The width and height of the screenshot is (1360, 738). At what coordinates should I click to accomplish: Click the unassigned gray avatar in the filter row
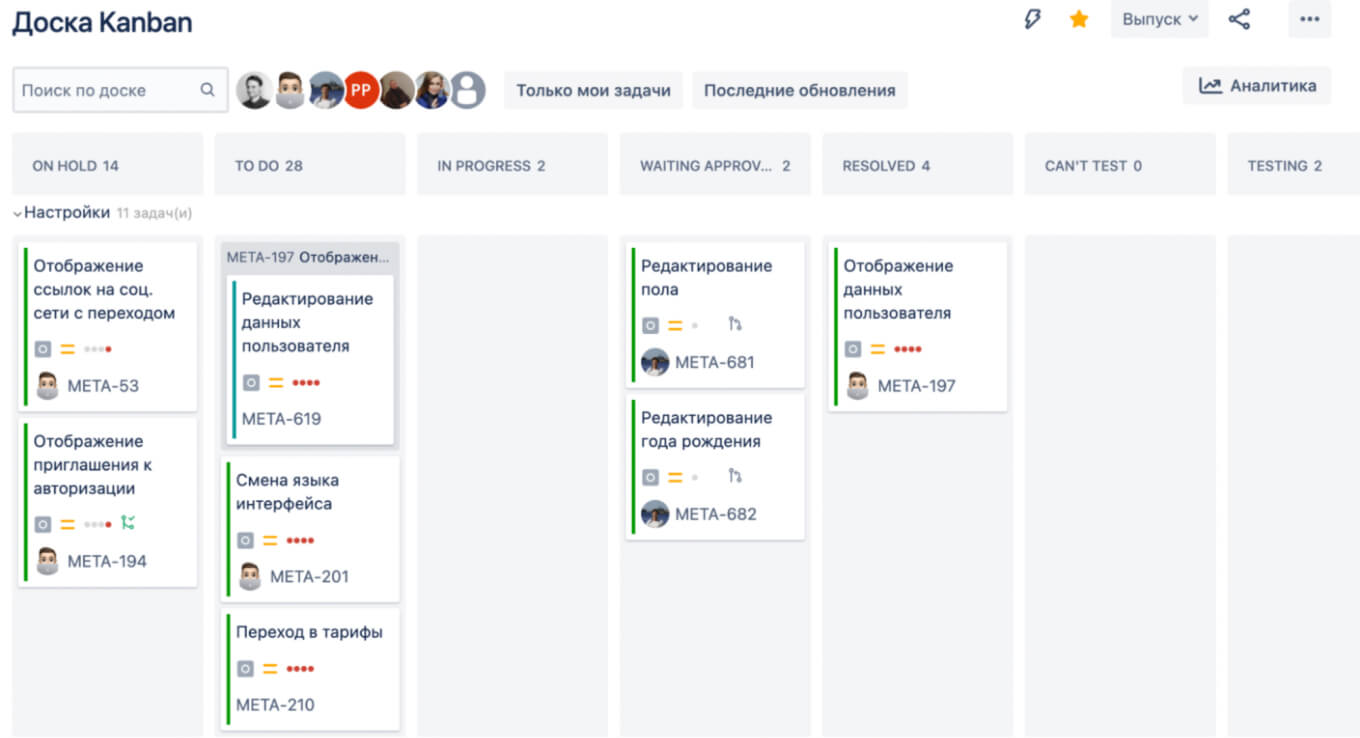tap(465, 90)
